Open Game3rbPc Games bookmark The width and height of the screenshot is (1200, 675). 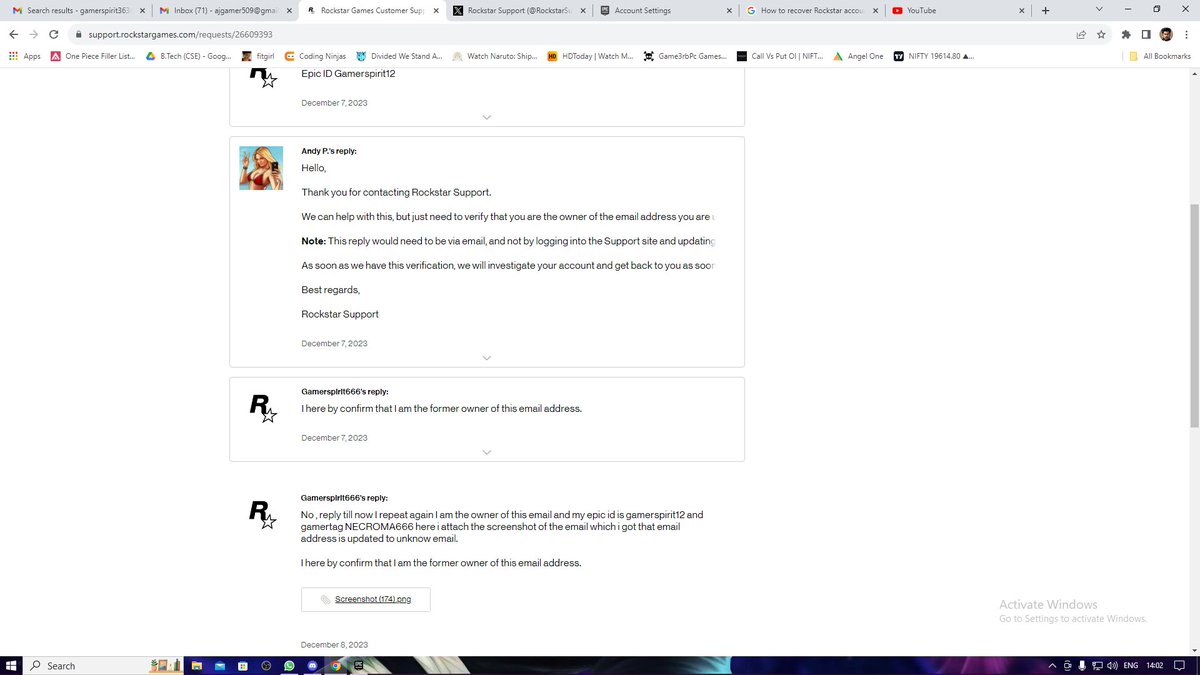685,56
